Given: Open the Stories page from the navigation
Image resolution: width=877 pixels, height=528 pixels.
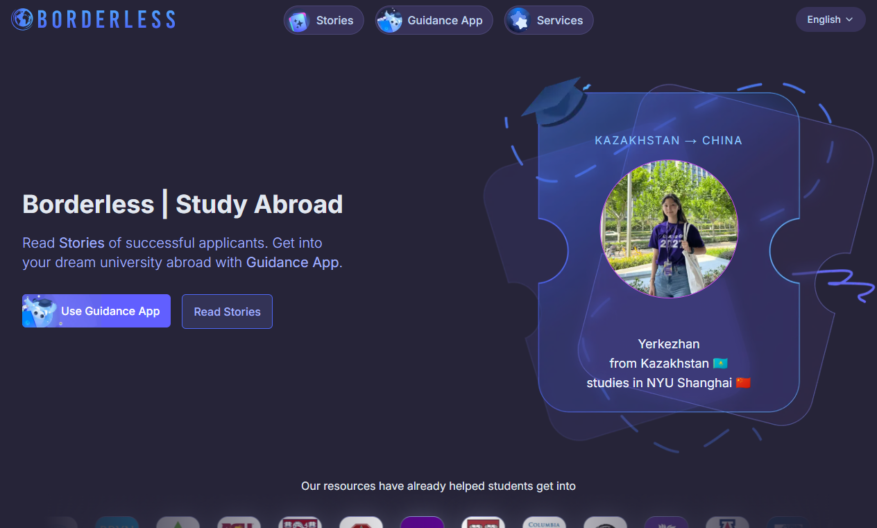Looking at the screenshot, I should click(x=323, y=21).
